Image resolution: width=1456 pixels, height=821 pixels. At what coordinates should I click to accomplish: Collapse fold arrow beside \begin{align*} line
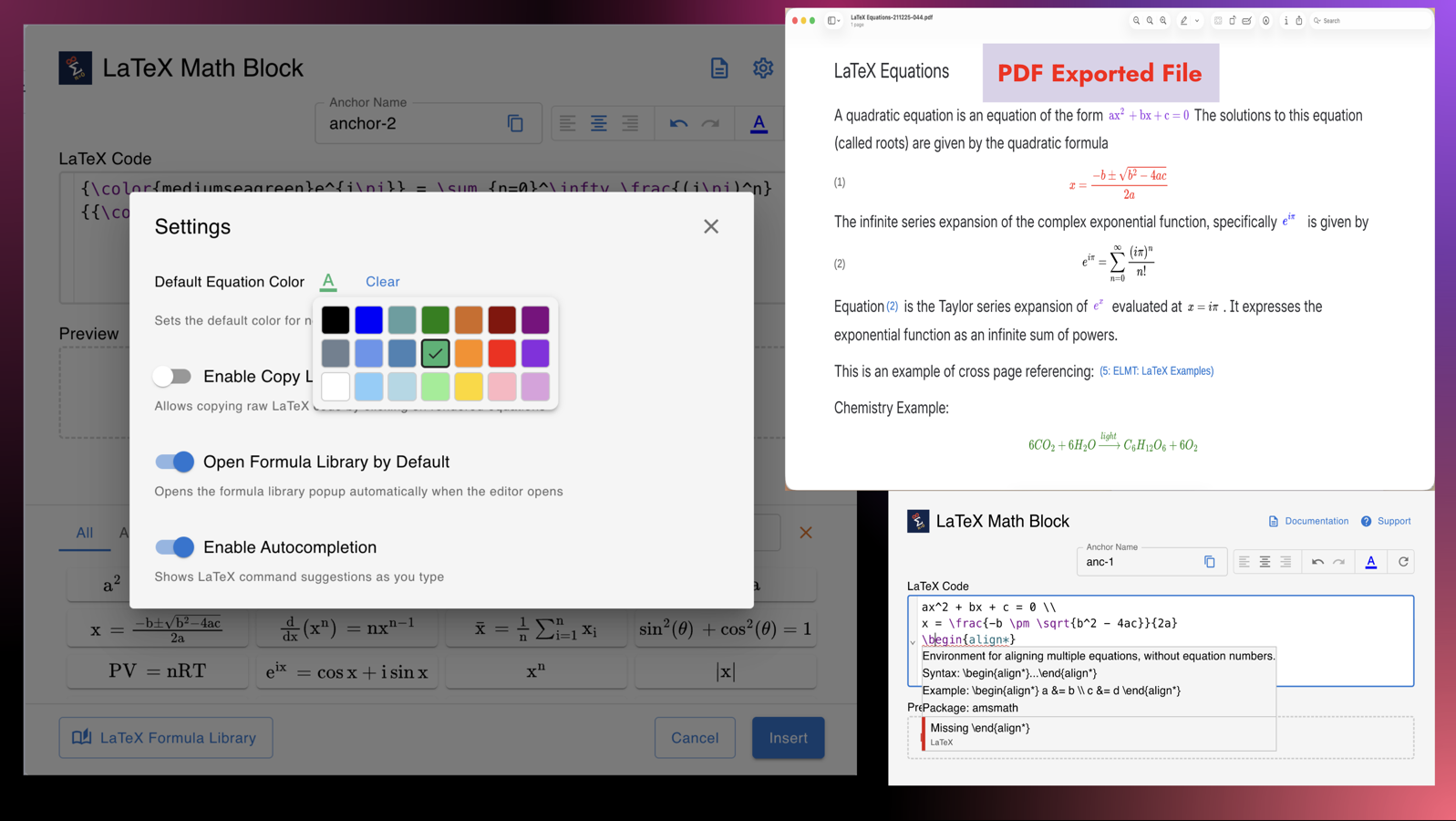(913, 641)
